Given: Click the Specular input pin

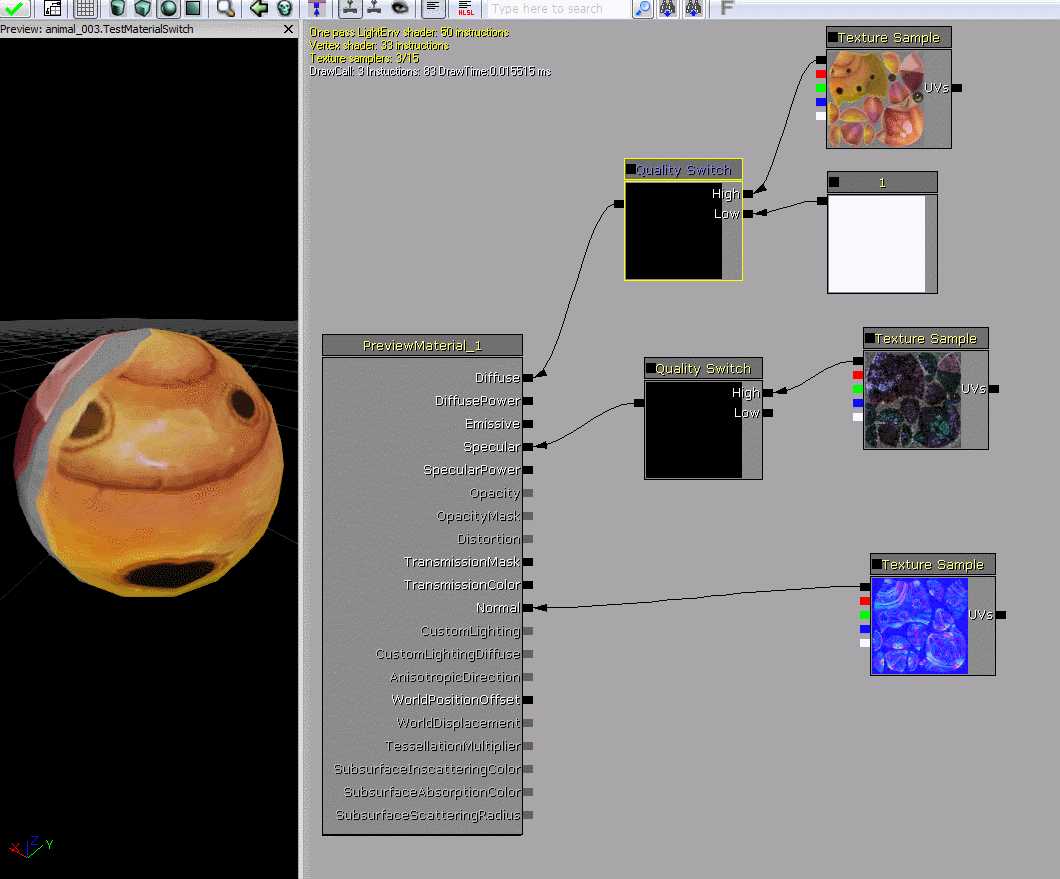Looking at the screenshot, I should (528, 447).
